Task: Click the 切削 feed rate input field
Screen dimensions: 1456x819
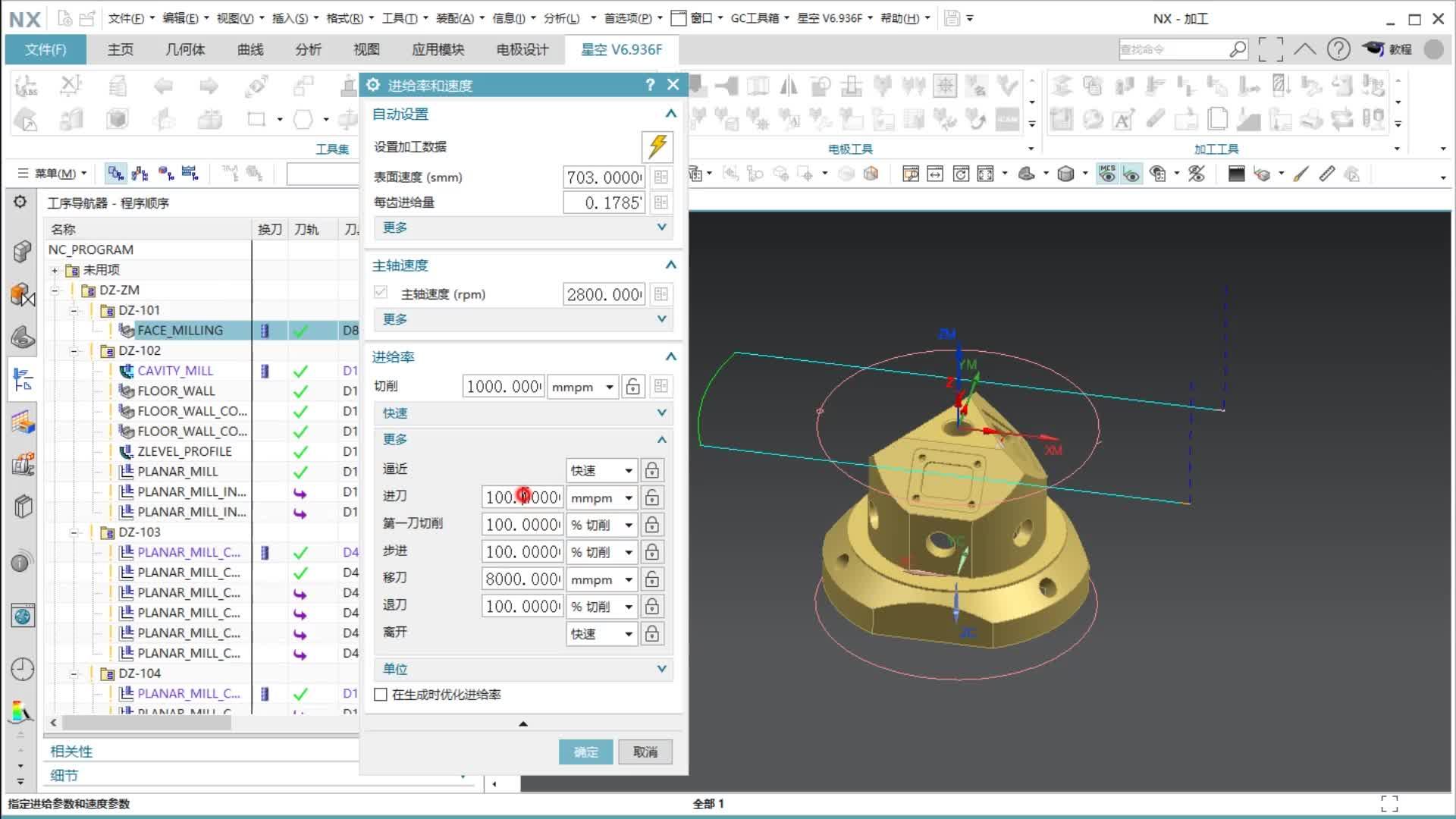Action: point(504,387)
